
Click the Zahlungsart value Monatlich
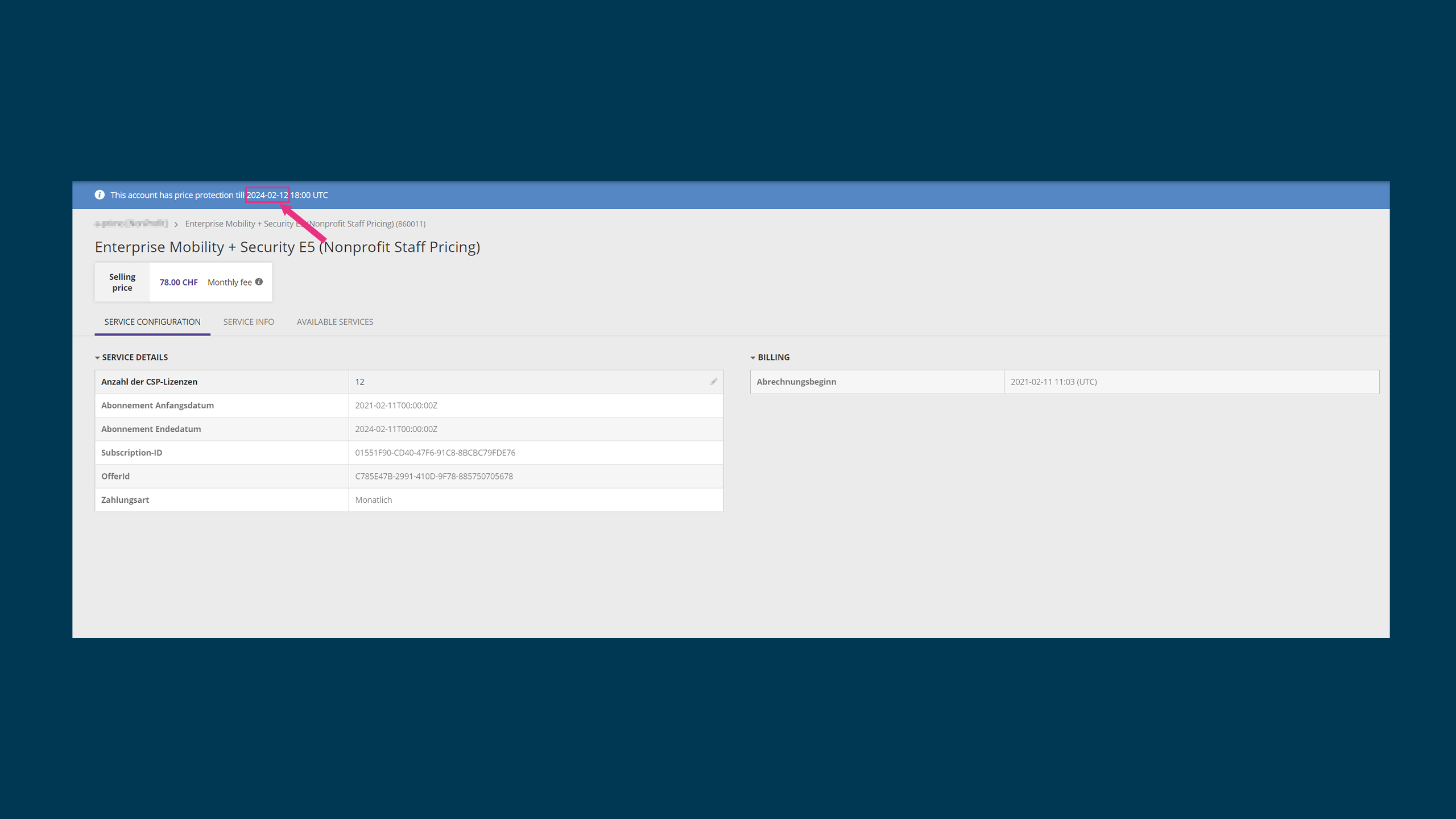pos(373,500)
